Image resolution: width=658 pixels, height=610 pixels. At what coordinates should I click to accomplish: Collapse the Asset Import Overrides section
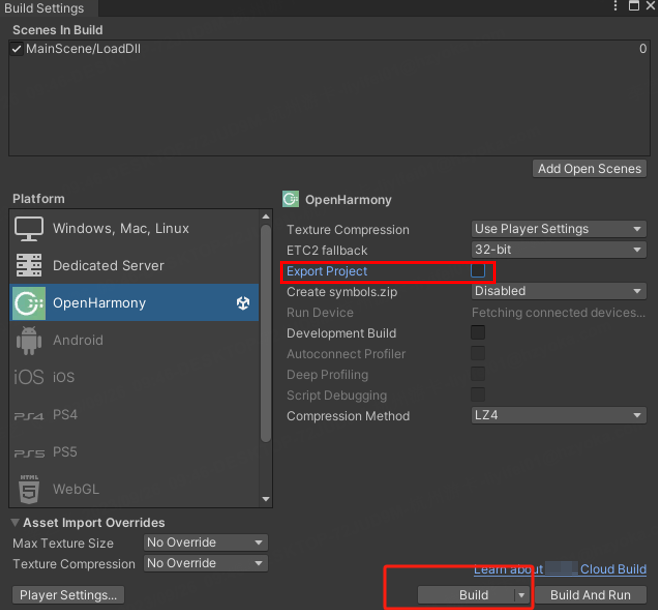point(15,523)
